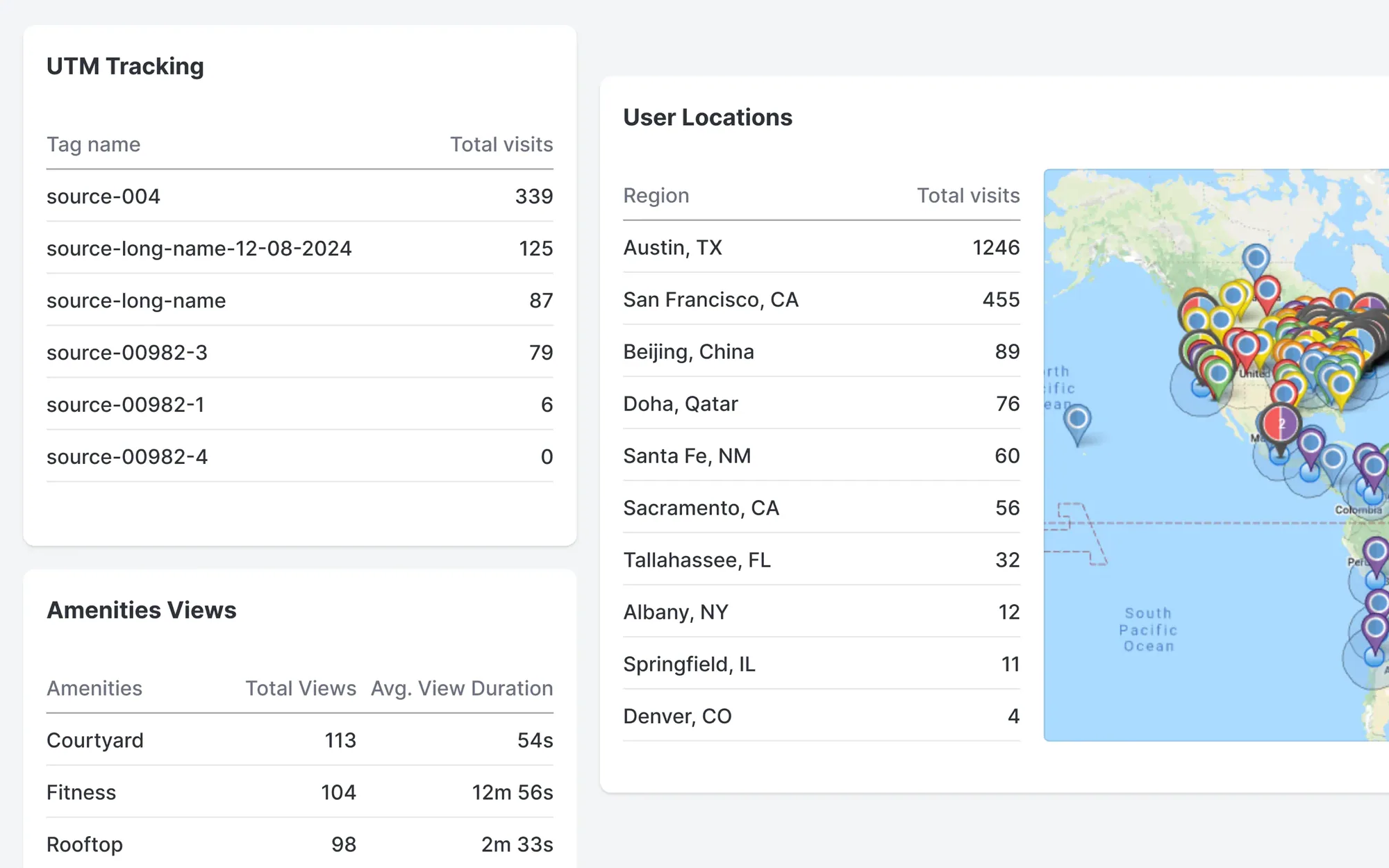Click the 54s duration value

(535, 740)
